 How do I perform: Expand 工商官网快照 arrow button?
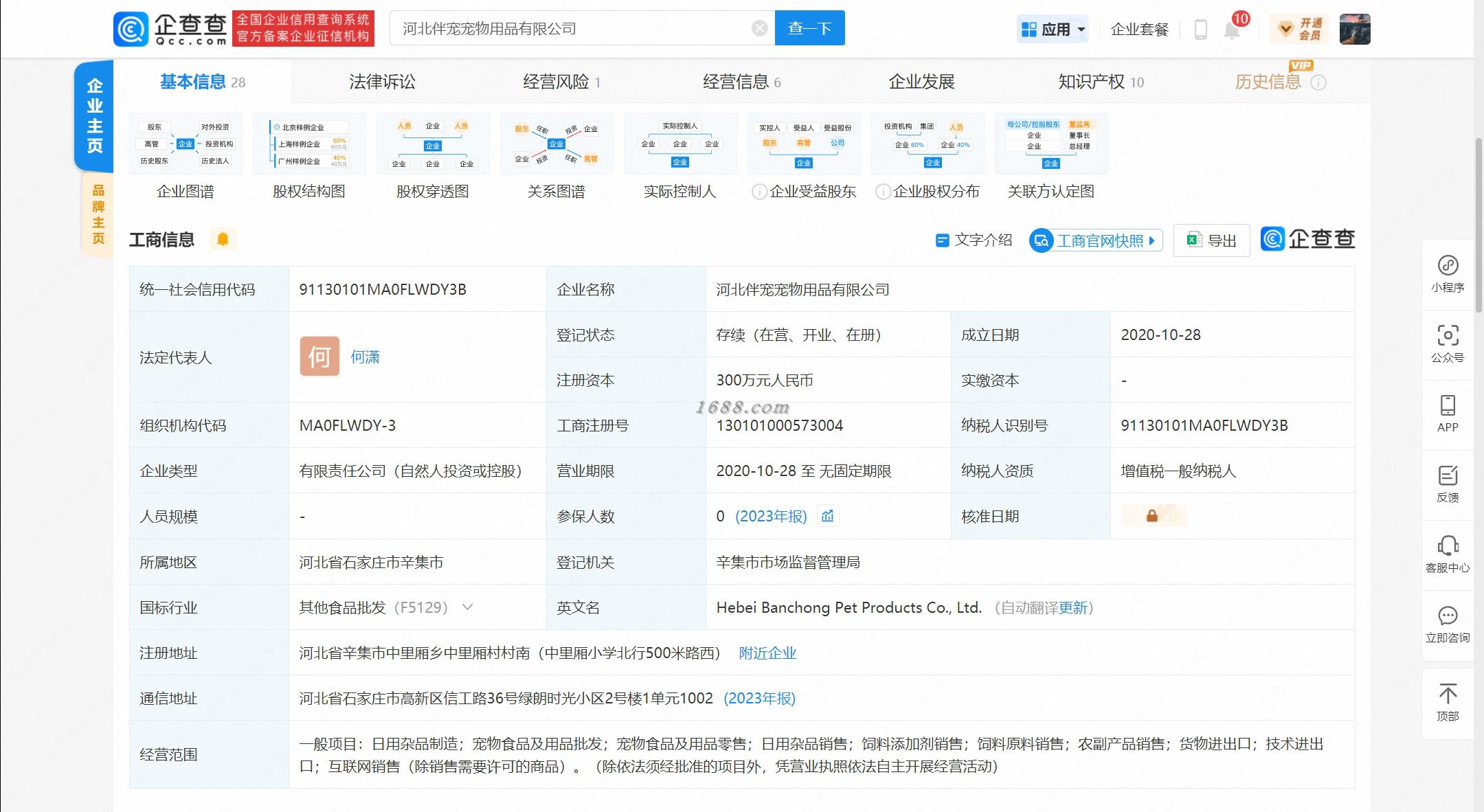click(1152, 240)
